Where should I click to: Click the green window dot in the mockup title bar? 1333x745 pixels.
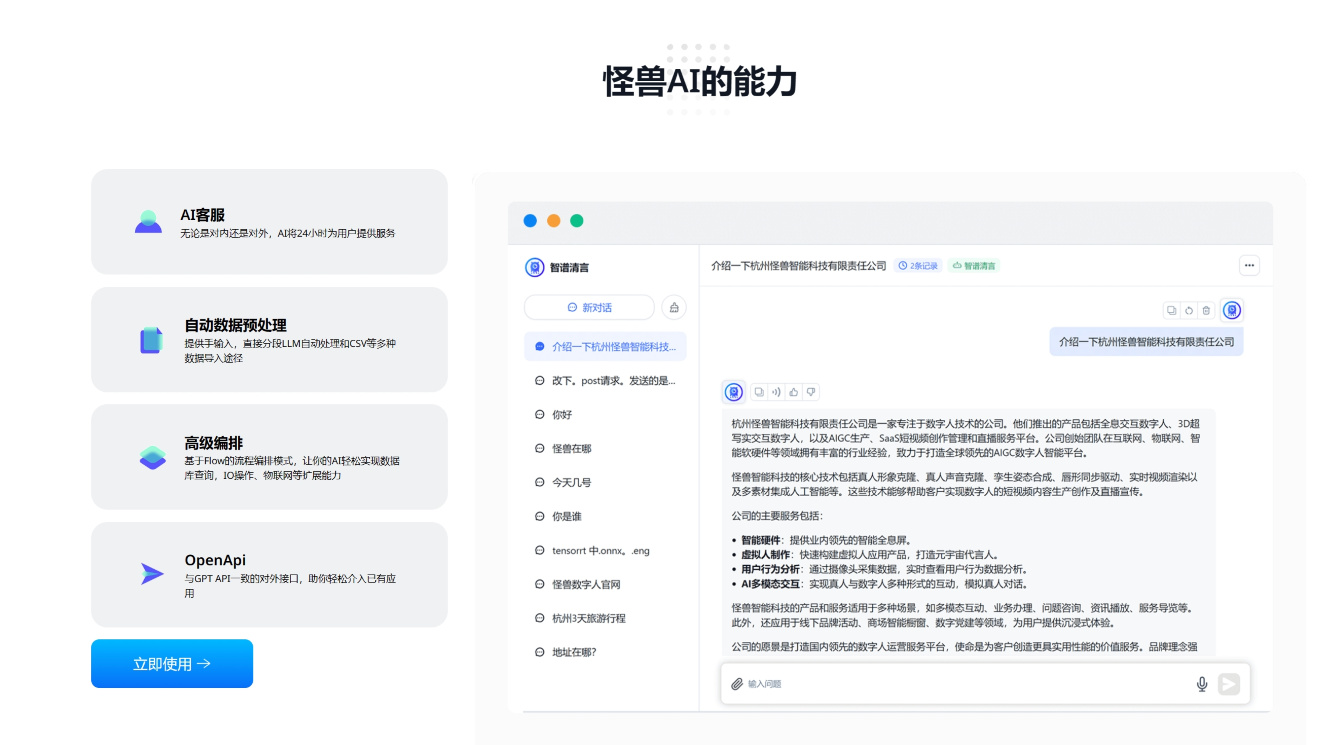click(576, 221)
